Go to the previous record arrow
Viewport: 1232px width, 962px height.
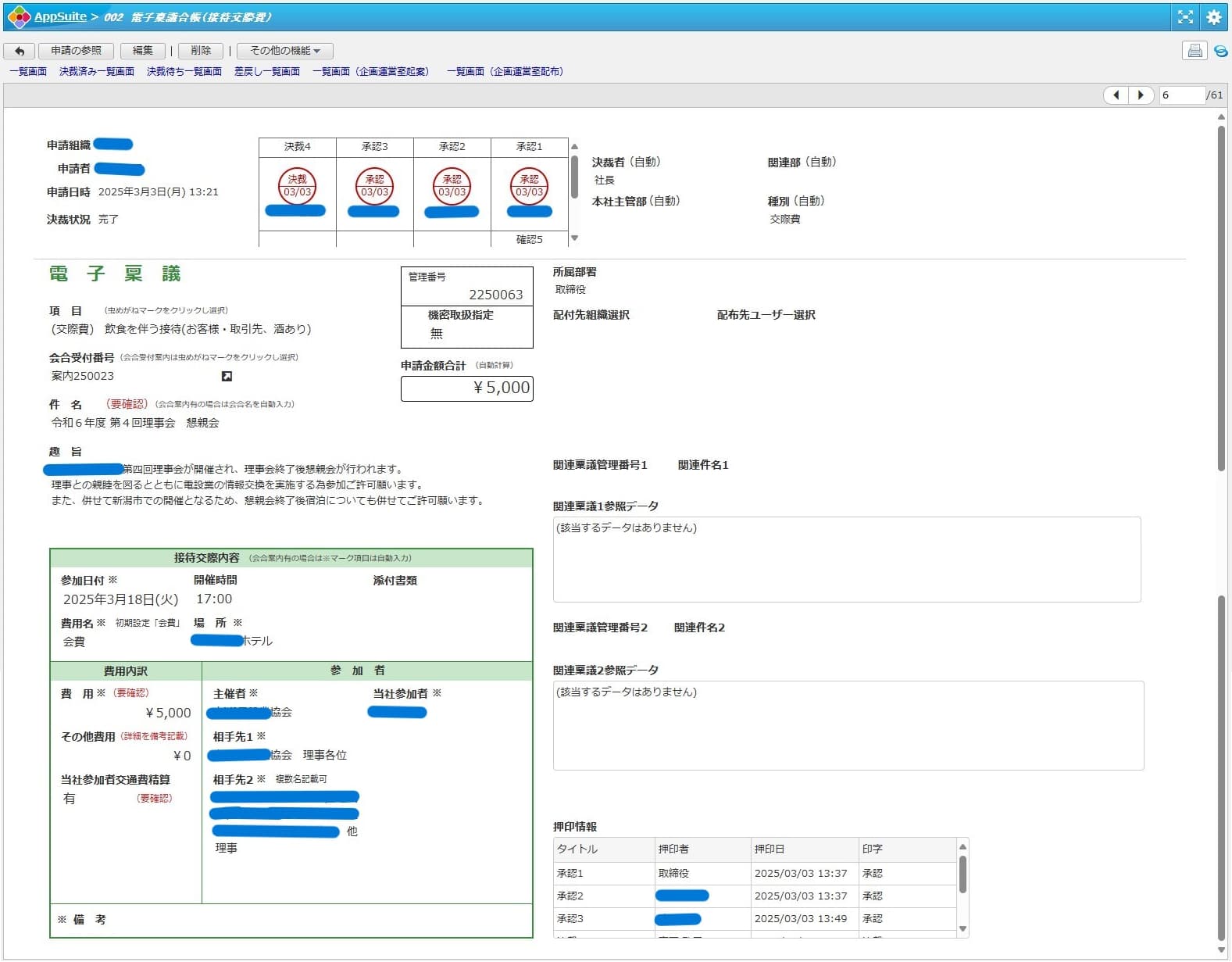click(1116, 95)
